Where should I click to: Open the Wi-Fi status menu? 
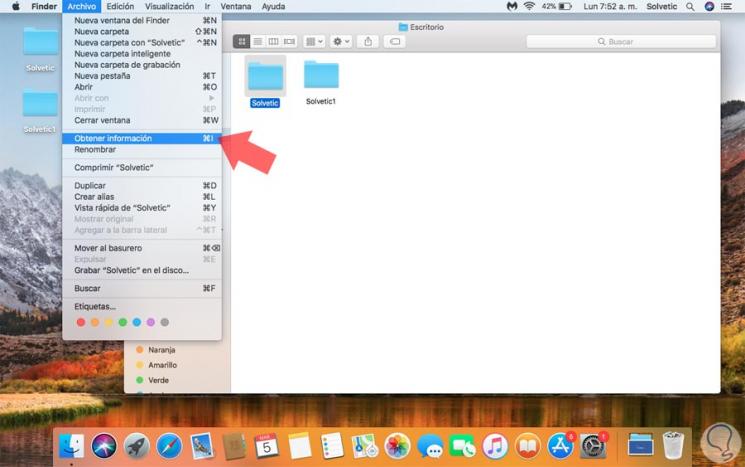pos(528,6)
